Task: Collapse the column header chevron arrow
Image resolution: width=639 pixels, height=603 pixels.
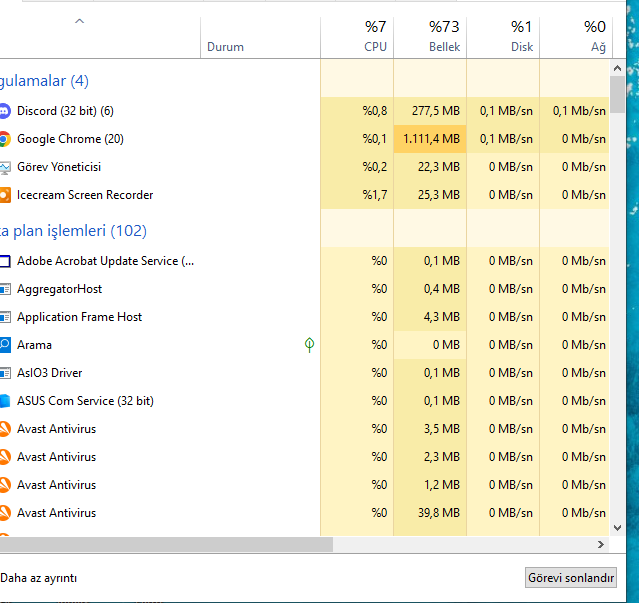Action: tap(80, 21)
